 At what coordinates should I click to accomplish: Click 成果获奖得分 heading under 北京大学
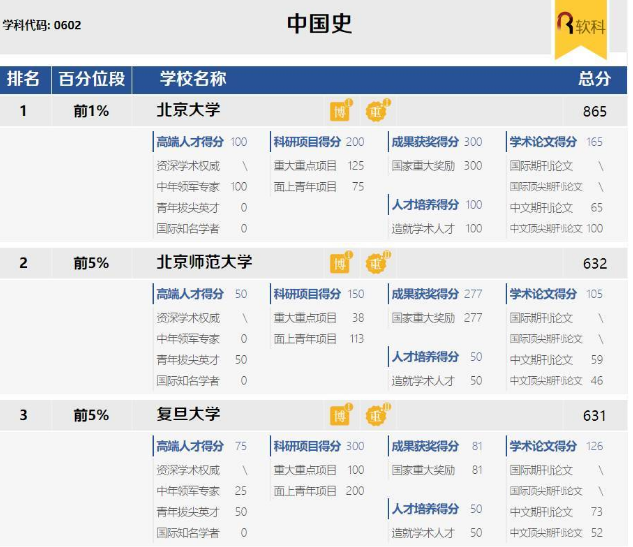point(425,142)
